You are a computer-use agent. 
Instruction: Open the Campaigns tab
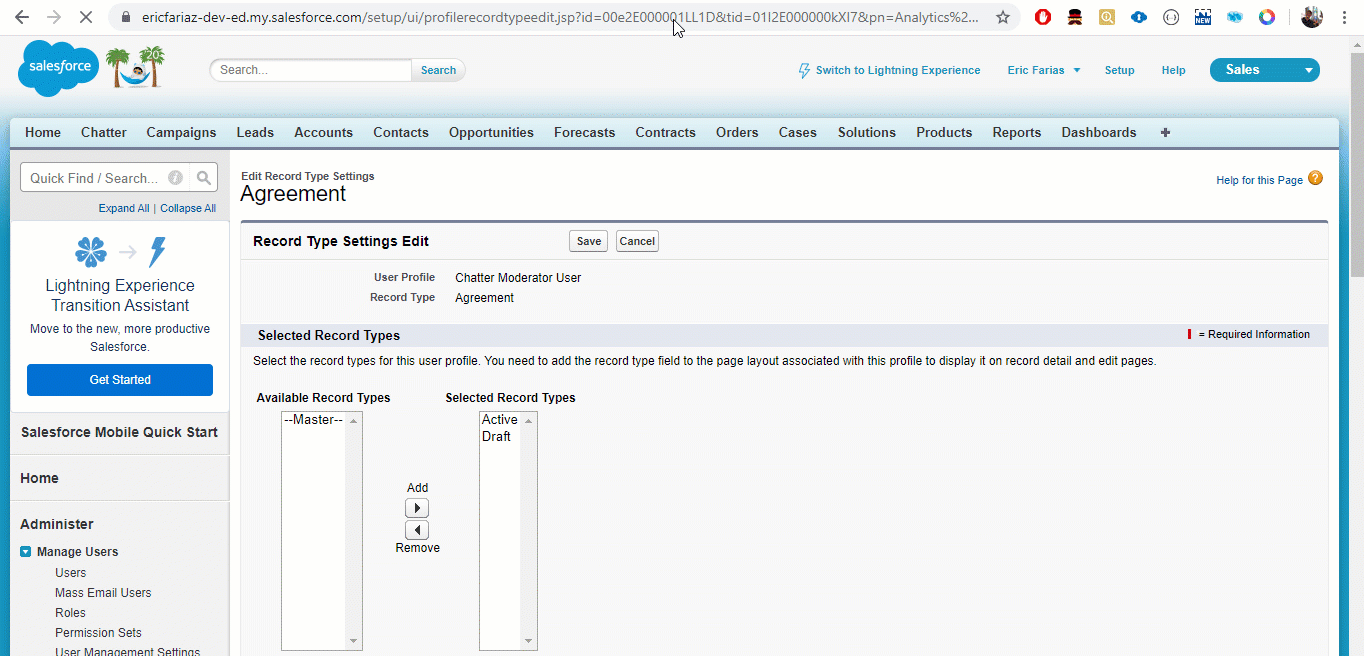click(x=181, y=132)
